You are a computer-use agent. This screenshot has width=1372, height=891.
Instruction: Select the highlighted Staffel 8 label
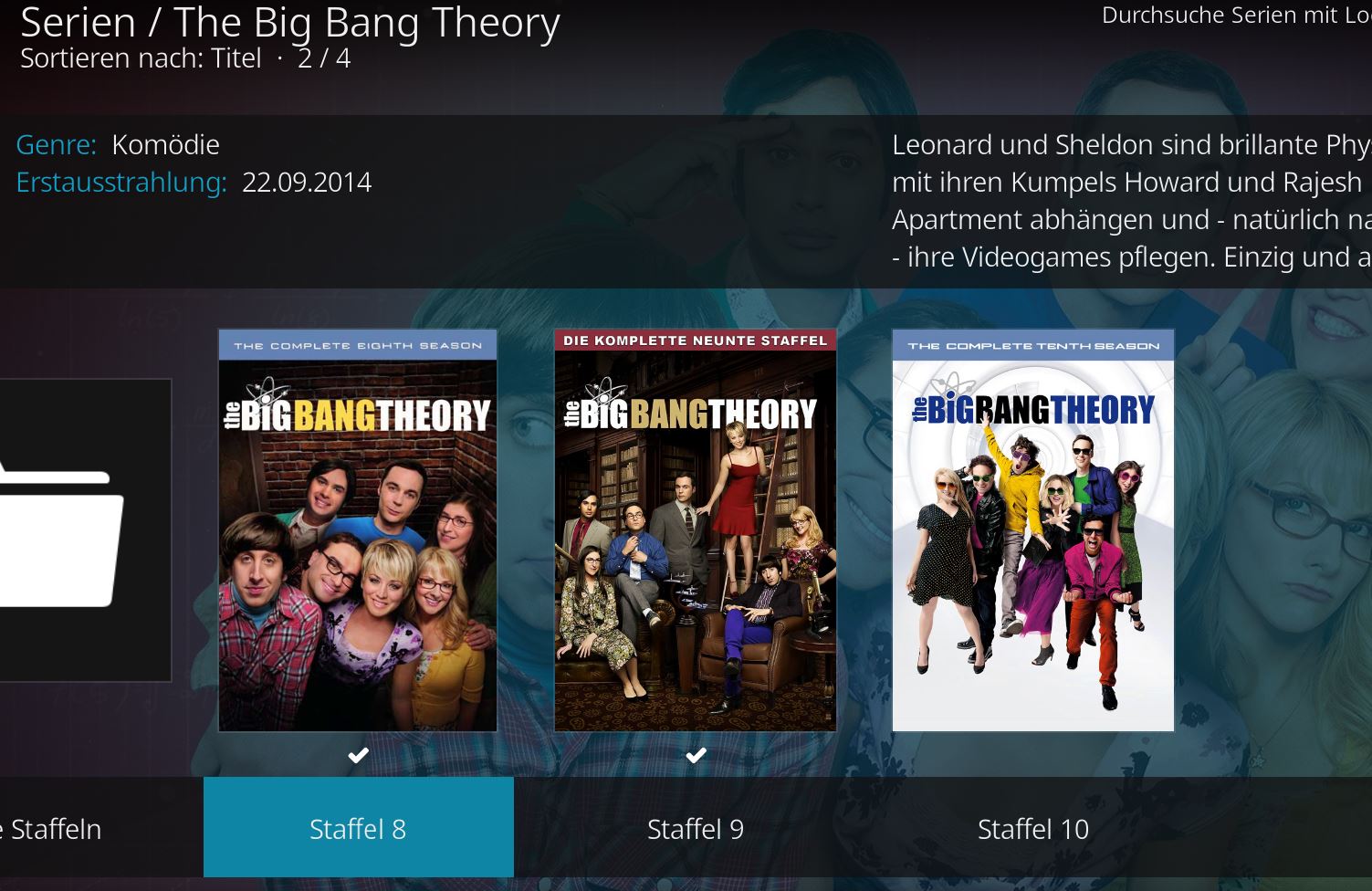pyautogui.click(x=358, y=829)
